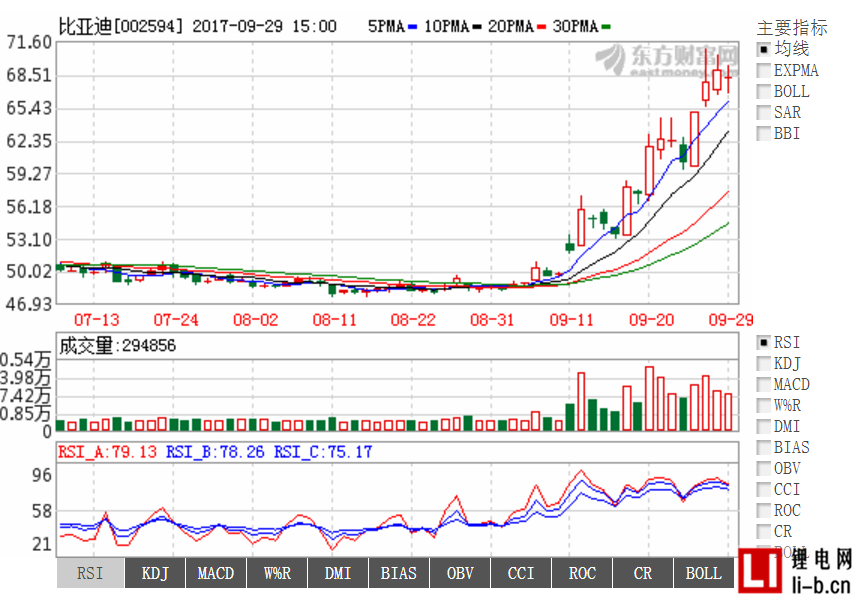
Task: Click the 09-29 date axis label
Action: 731,320
